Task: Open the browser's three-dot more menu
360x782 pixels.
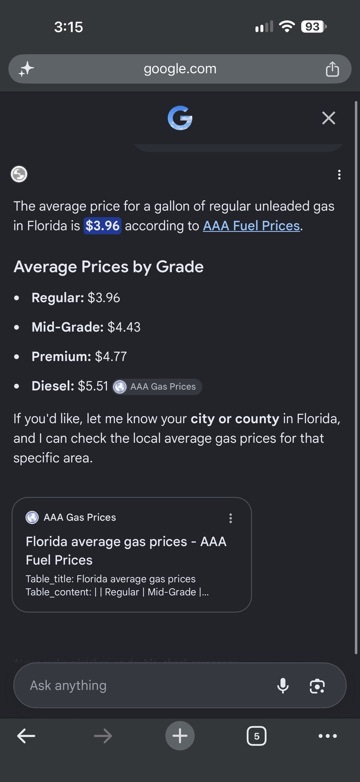Action: pyautogui.click(x=328, y=736)
